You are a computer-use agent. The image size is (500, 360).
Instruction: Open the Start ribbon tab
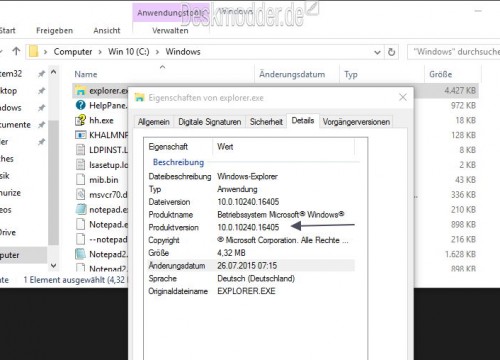[x=7, y=31]
